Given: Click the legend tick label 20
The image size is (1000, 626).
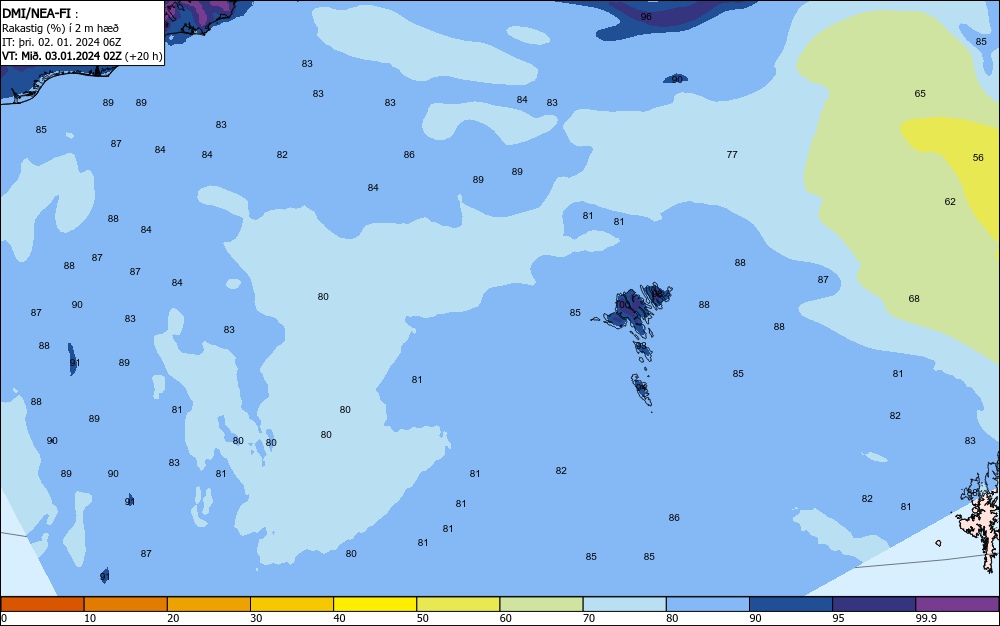Looking at the screenshot, I should pyautogui.click(x=173, y=618).
